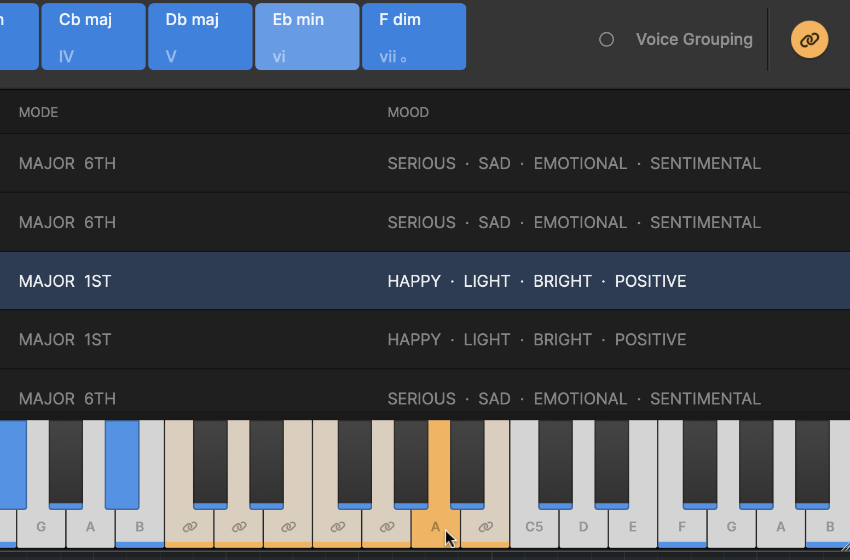Click the MODE column header
850x560 pixels.
tap(39, 112)
